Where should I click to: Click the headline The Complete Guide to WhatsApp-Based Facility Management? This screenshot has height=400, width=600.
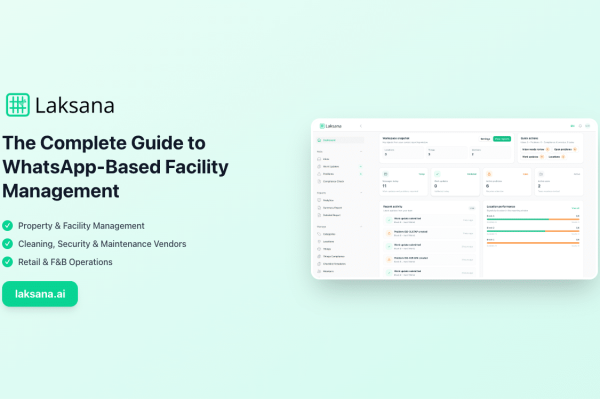(116, 167)
